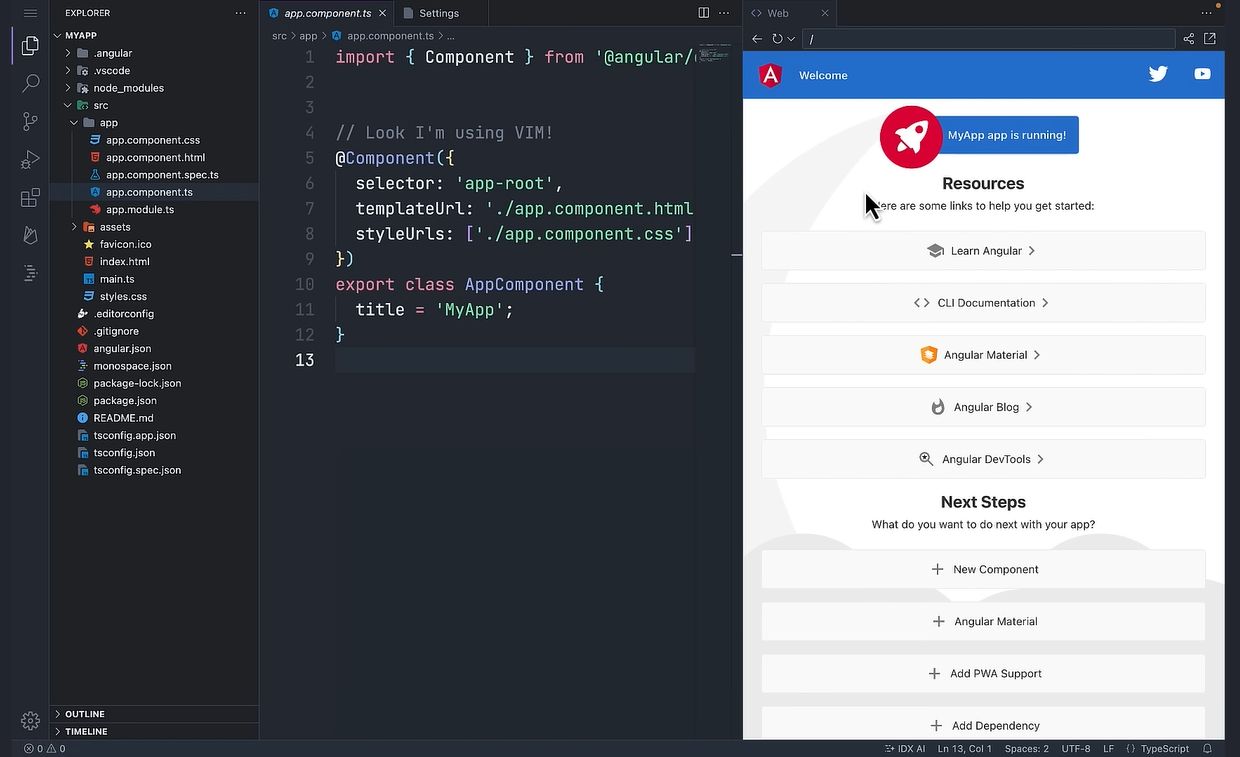1240x757 pixels.
Task: Open the Extensions view
Action: point(30,196)
